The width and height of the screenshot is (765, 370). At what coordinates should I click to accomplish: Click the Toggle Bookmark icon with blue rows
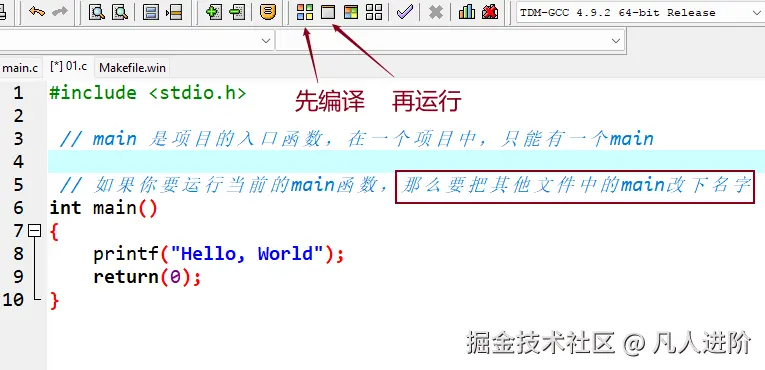click(150, 12)
